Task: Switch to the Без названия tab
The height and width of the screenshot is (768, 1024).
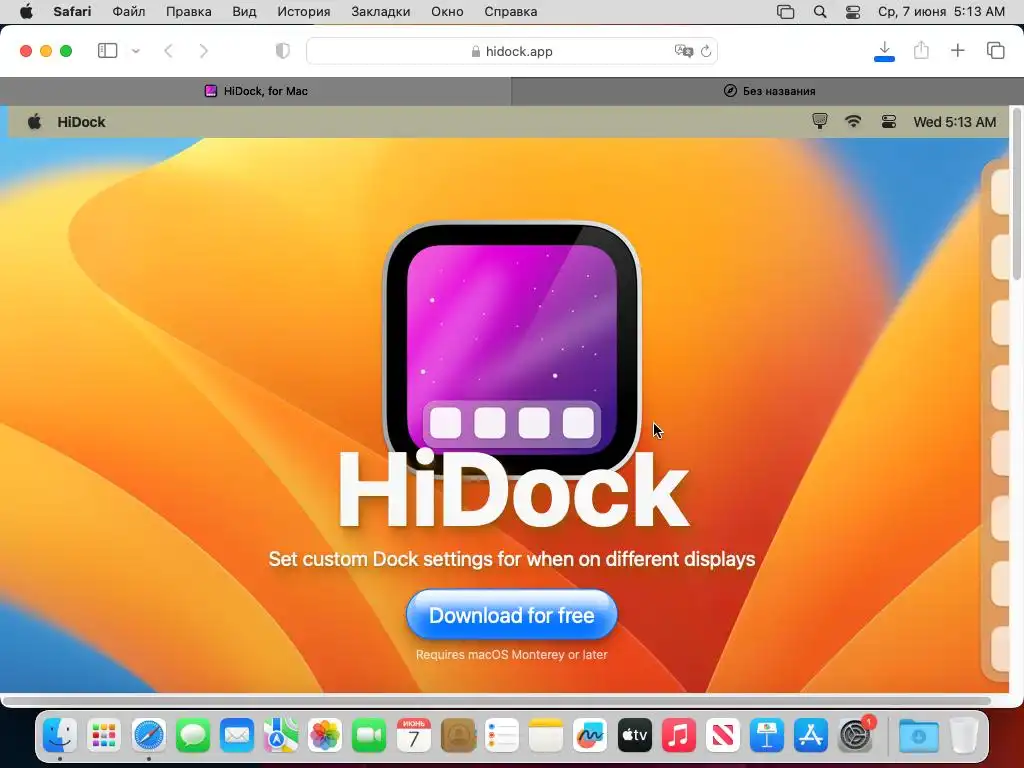Action: [x=768, y=91]
